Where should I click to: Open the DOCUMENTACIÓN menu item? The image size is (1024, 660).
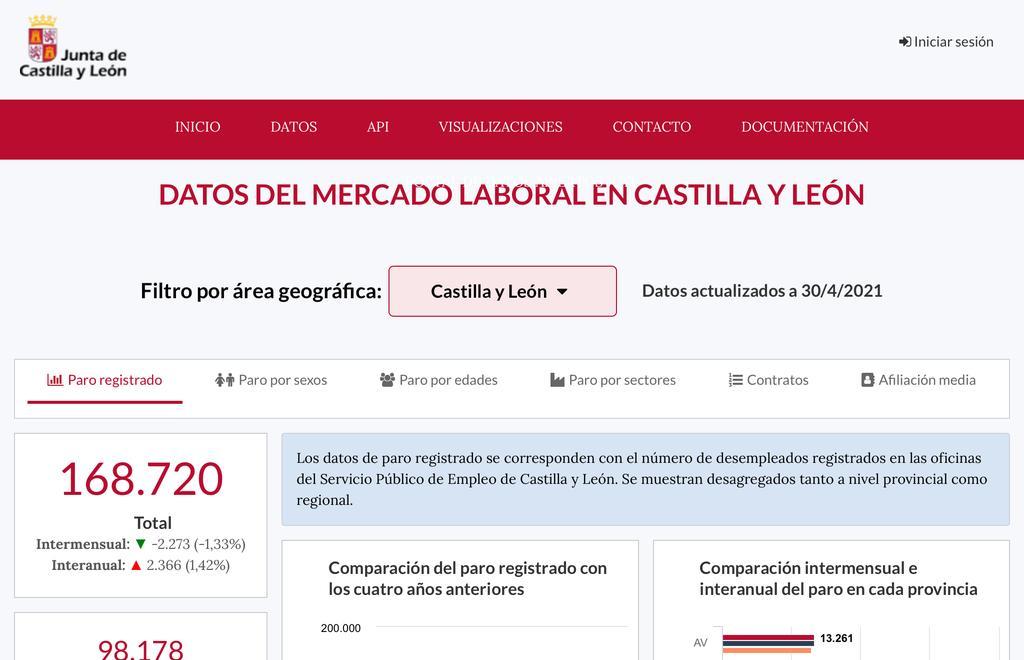(805, 127)
